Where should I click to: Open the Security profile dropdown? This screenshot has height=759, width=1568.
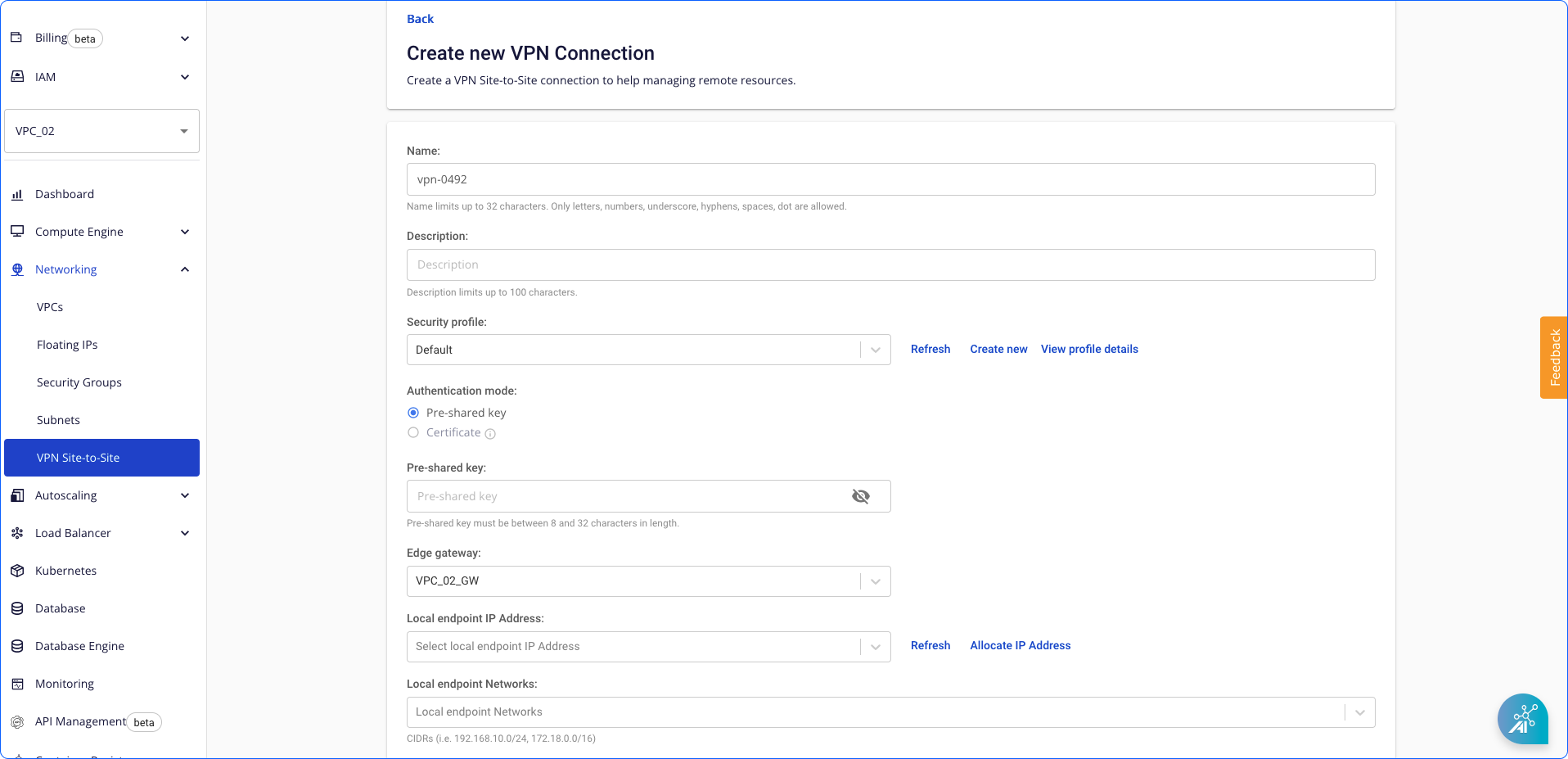[648, 350]
